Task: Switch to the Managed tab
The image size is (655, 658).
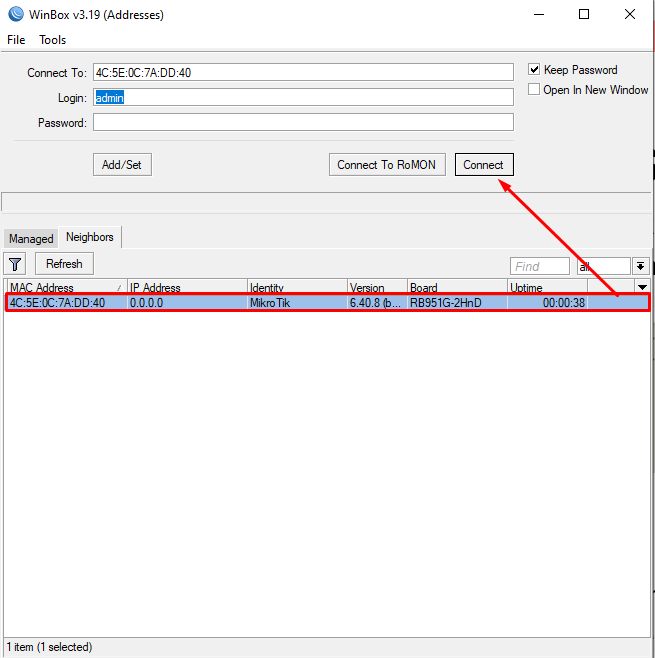Action: [31, 239]
